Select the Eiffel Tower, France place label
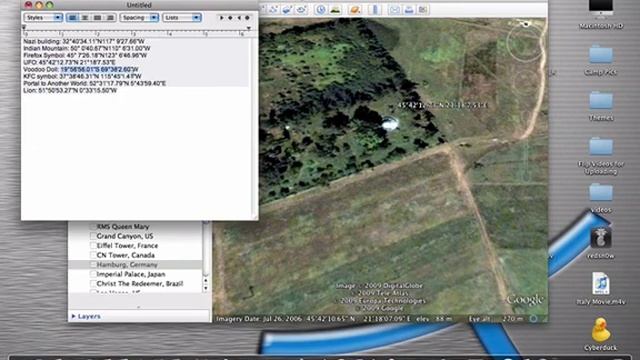The image size is (640, 360). (x=127, y=246)
